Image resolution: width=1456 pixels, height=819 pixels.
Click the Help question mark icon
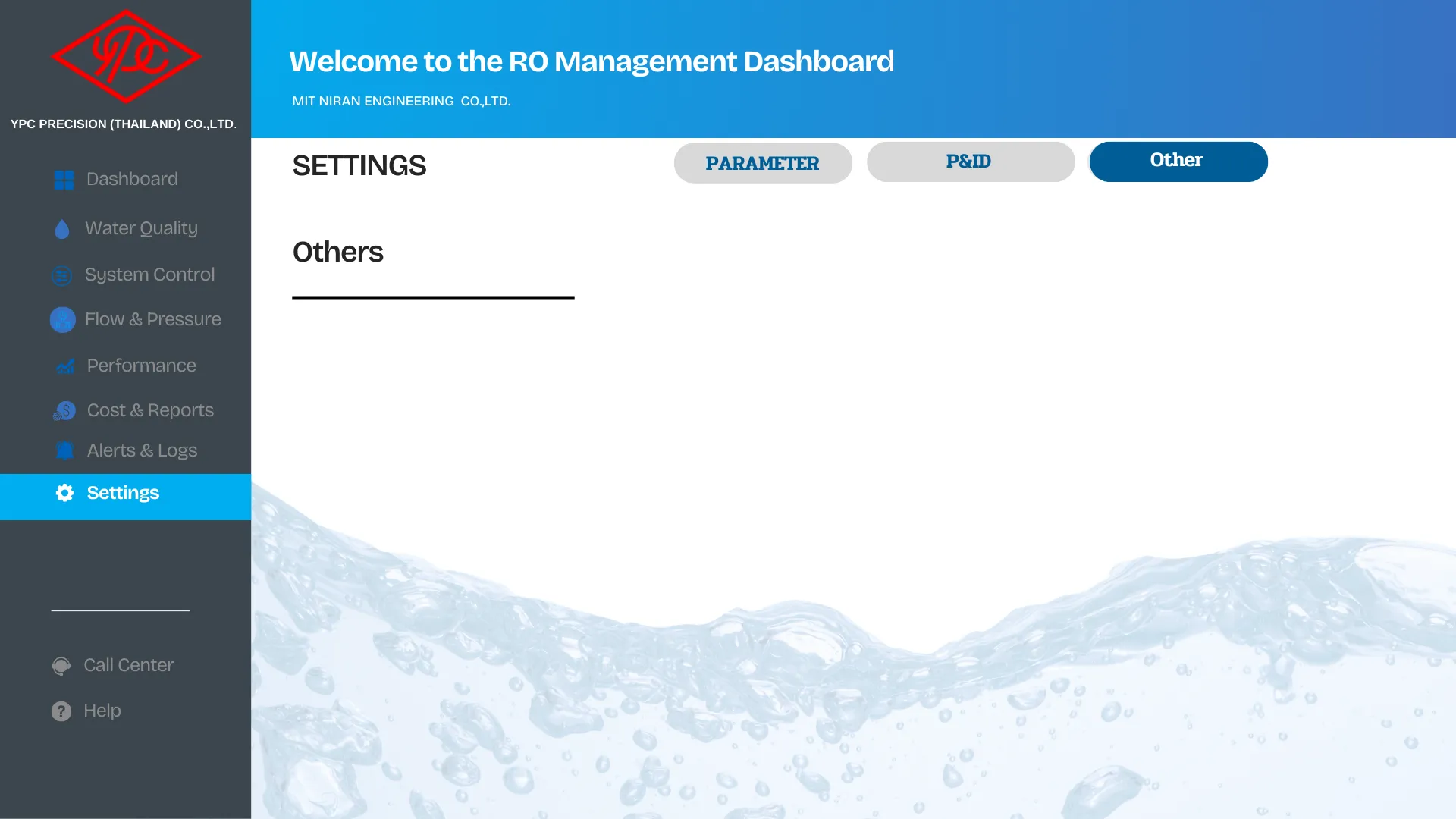pos(61,711)
